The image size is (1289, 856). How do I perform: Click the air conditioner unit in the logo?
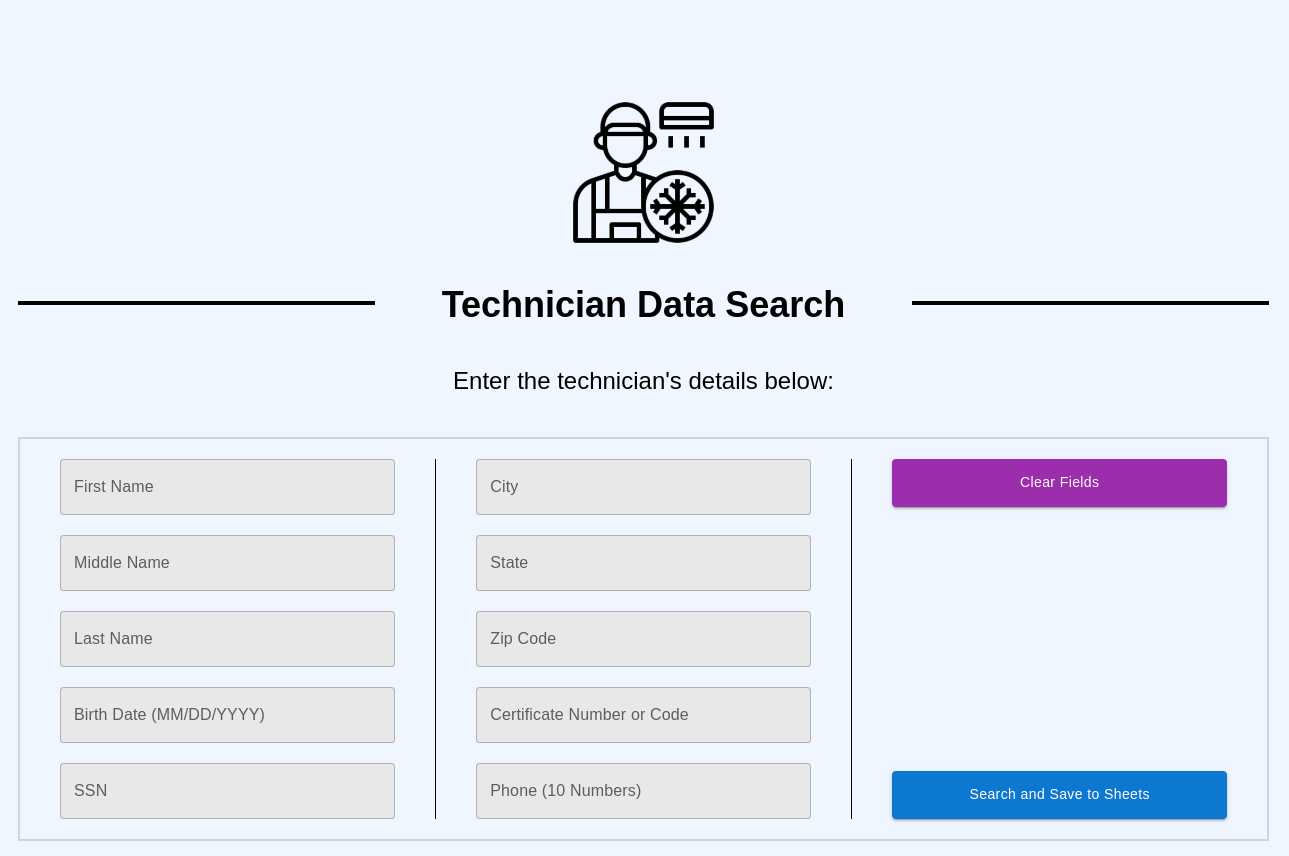[686, 117]
